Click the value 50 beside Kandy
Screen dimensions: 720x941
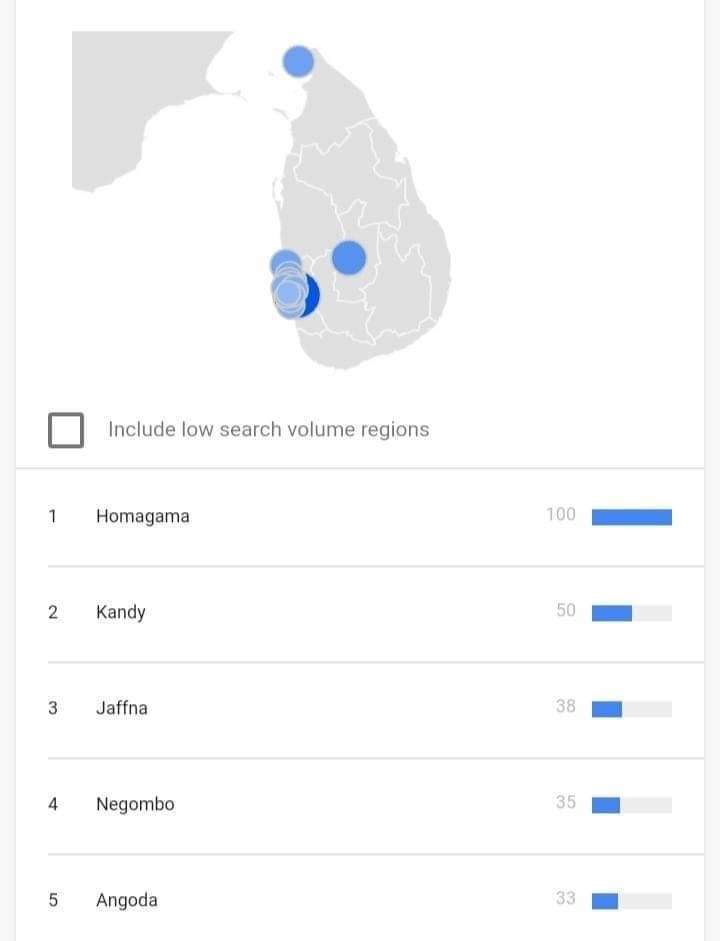(566, 610)
